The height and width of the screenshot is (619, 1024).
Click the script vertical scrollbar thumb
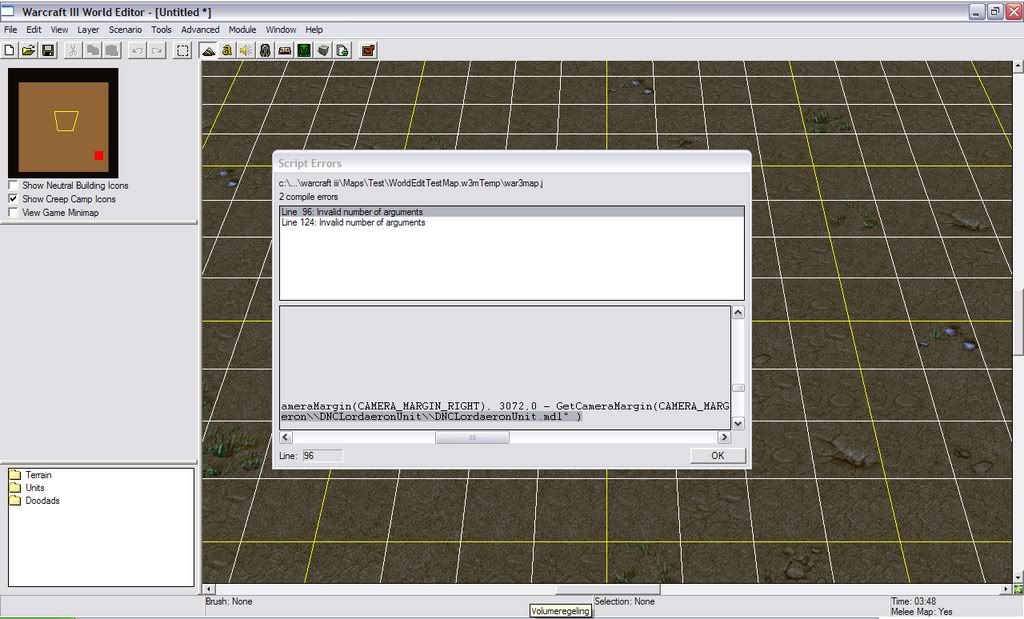(x=738, y=388)
